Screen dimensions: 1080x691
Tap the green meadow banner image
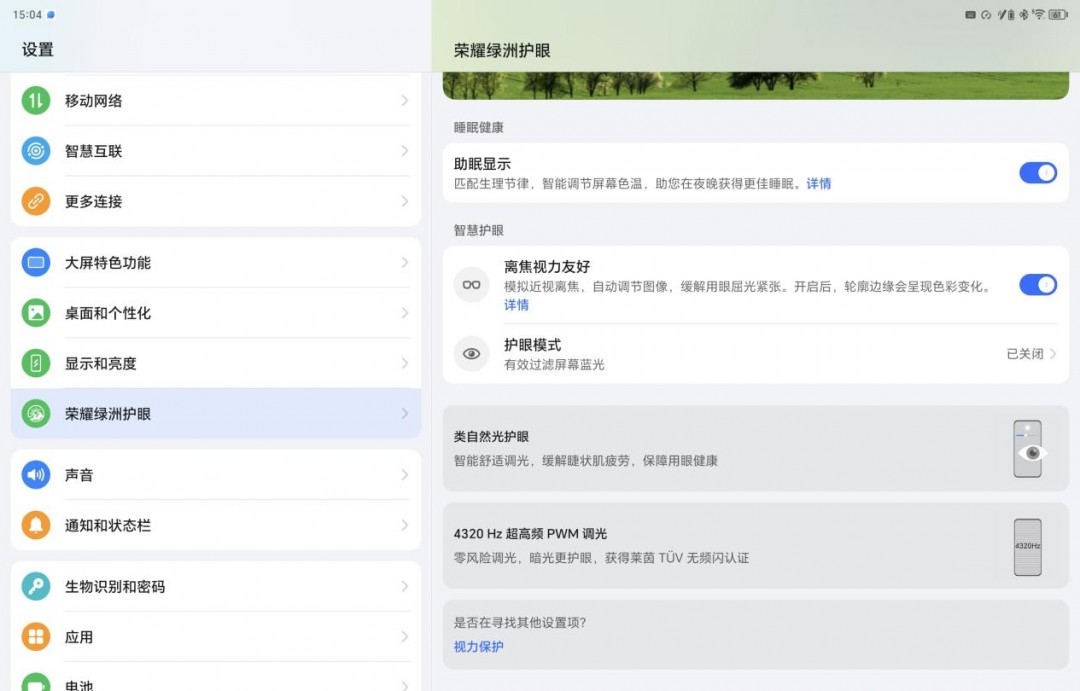click(756, 85)
